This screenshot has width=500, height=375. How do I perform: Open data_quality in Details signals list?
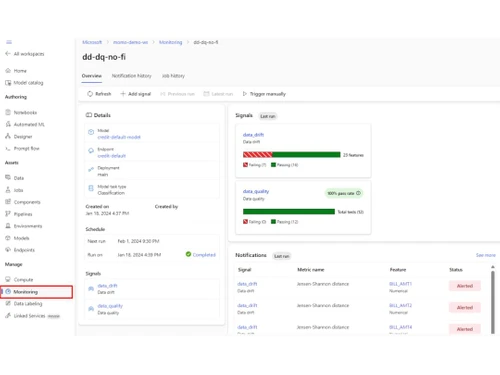[110, 306]
